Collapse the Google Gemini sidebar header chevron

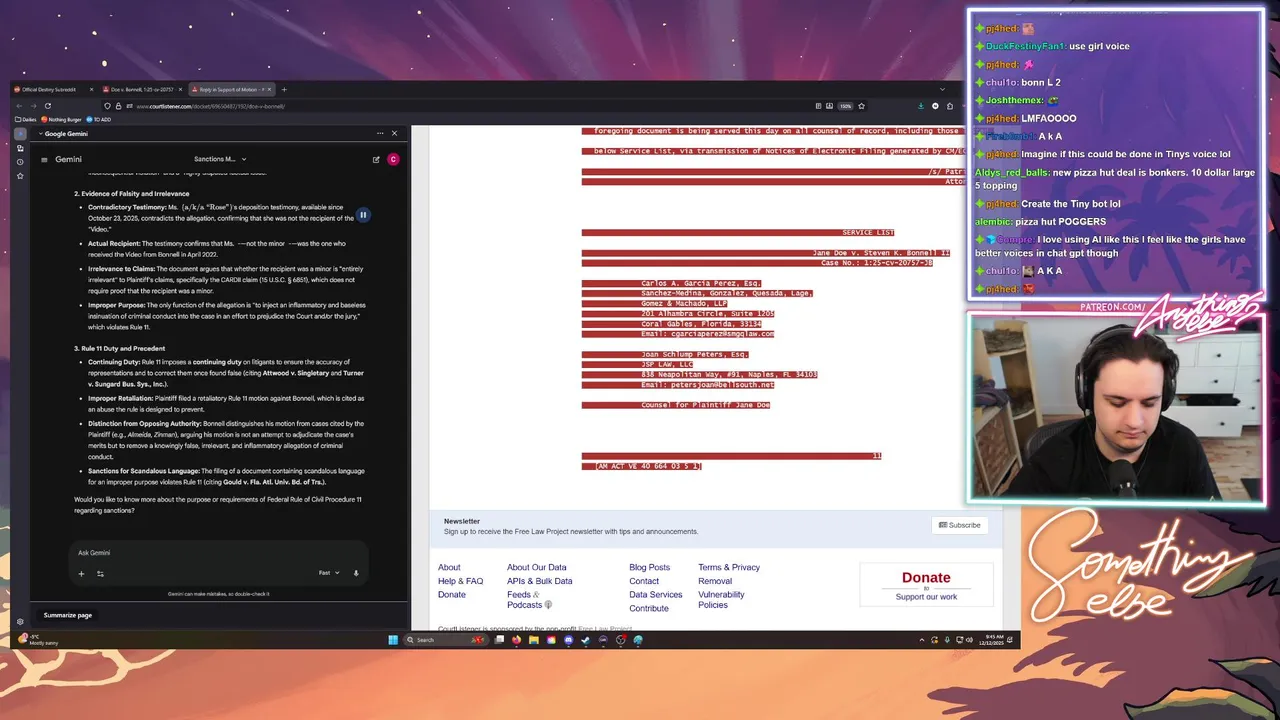tap(41, 133)
